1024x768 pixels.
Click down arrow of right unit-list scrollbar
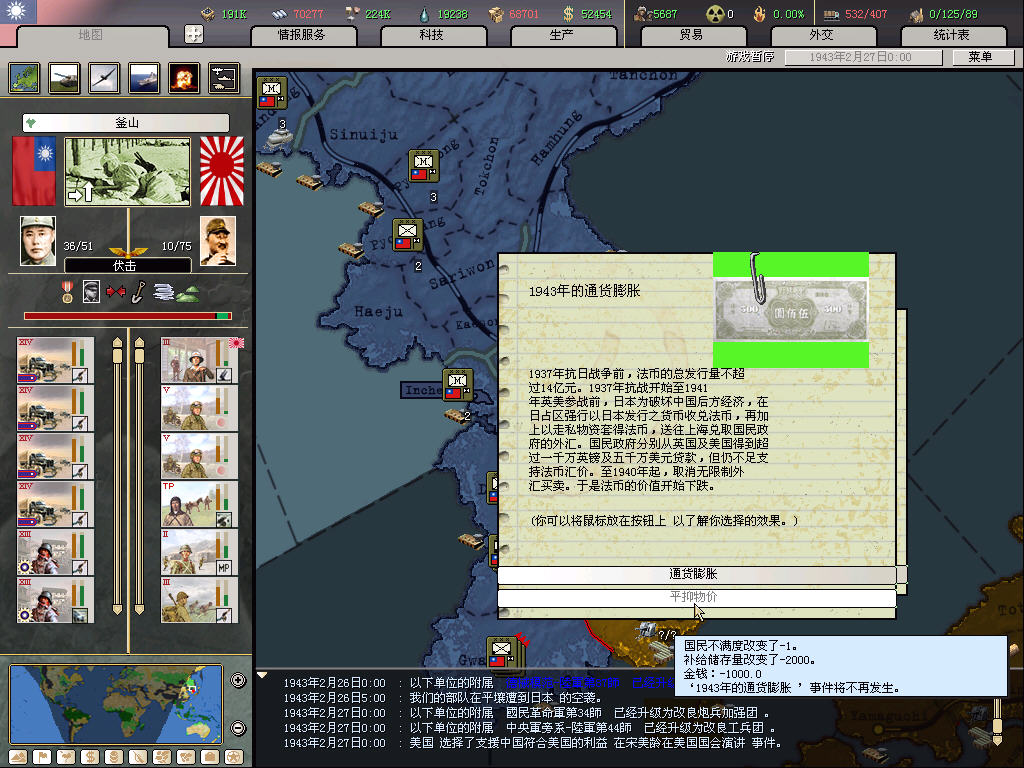139,610
